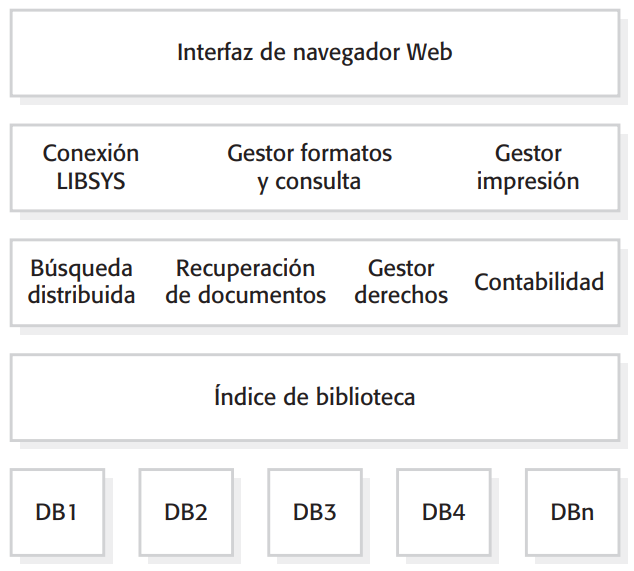Select the DB1 database box
634x571 pixels.
[x=57, y=512]
